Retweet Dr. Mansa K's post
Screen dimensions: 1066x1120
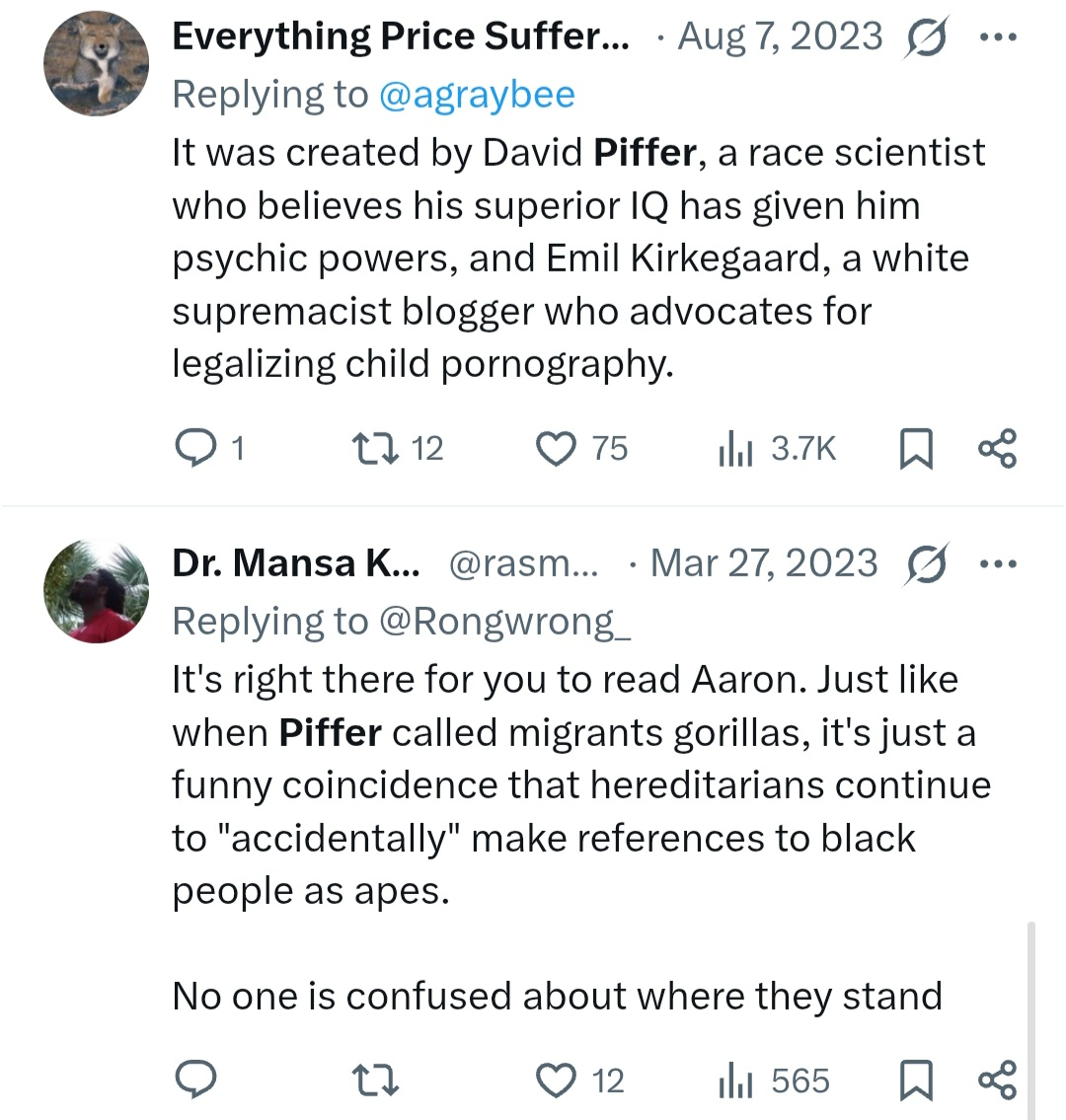point(375,1081)
